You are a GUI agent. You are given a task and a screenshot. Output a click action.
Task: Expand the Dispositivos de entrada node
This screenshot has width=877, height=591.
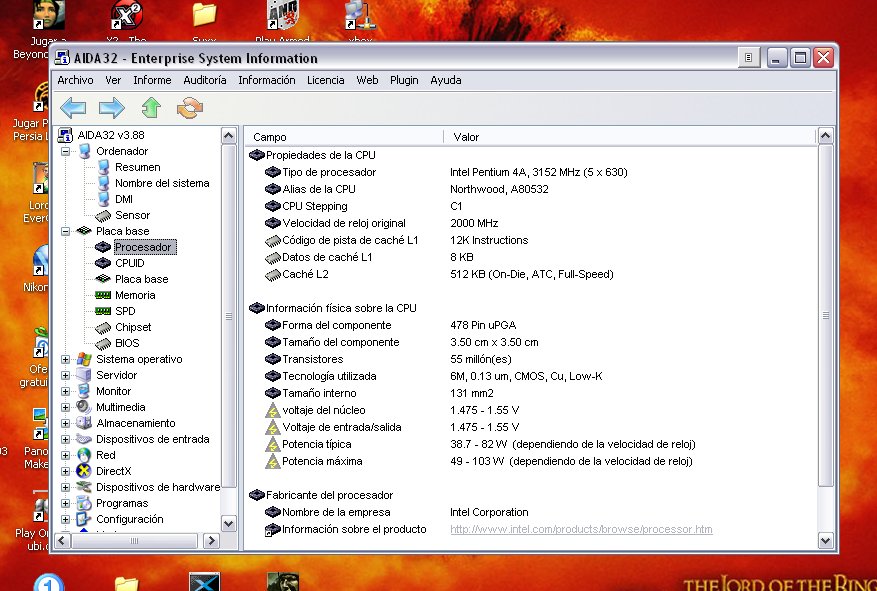65,439
